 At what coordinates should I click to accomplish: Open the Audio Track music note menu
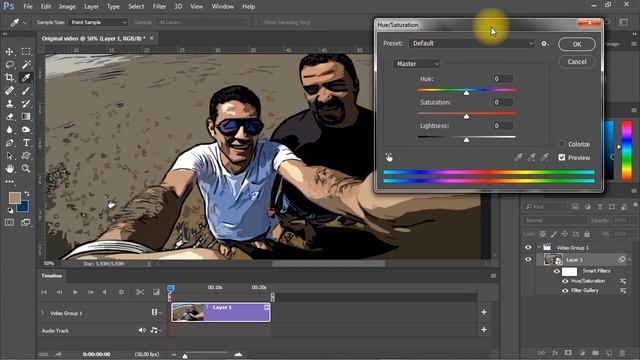[155, 330]
